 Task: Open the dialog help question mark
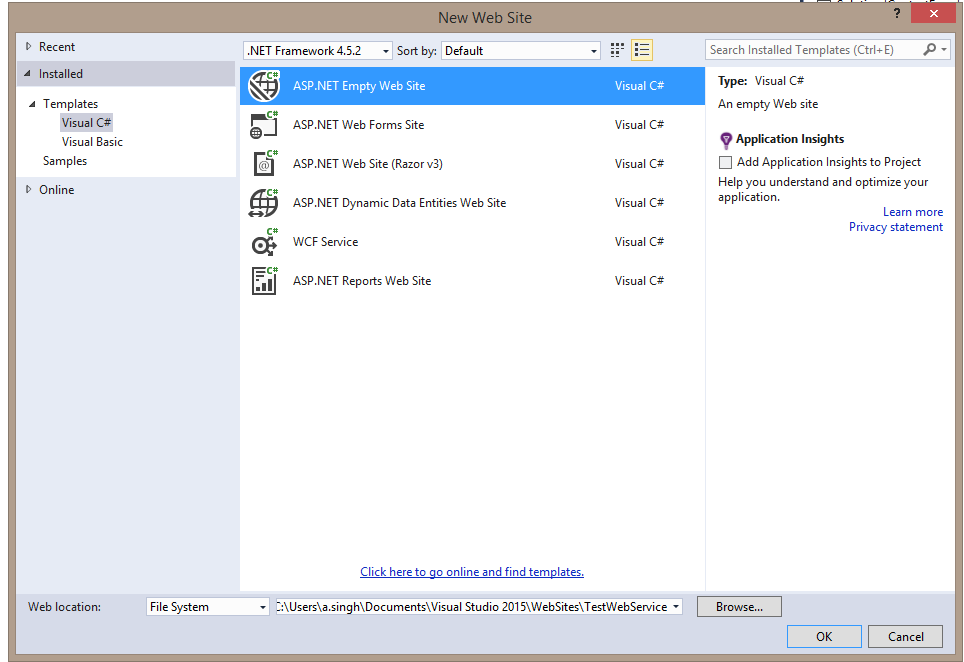[896, 13]
